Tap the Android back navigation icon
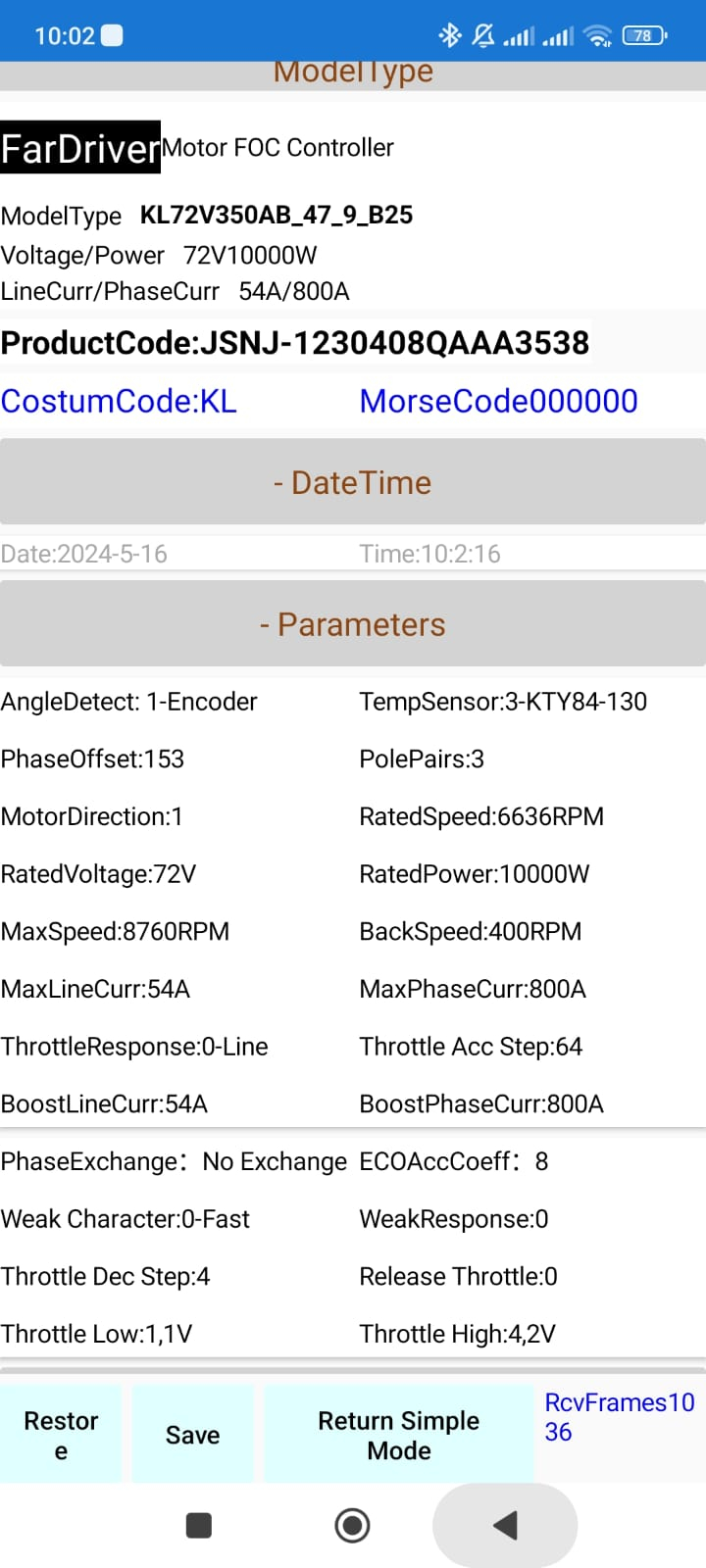The height and width of the screenshot is (1568, 706). click(505, 1525)
